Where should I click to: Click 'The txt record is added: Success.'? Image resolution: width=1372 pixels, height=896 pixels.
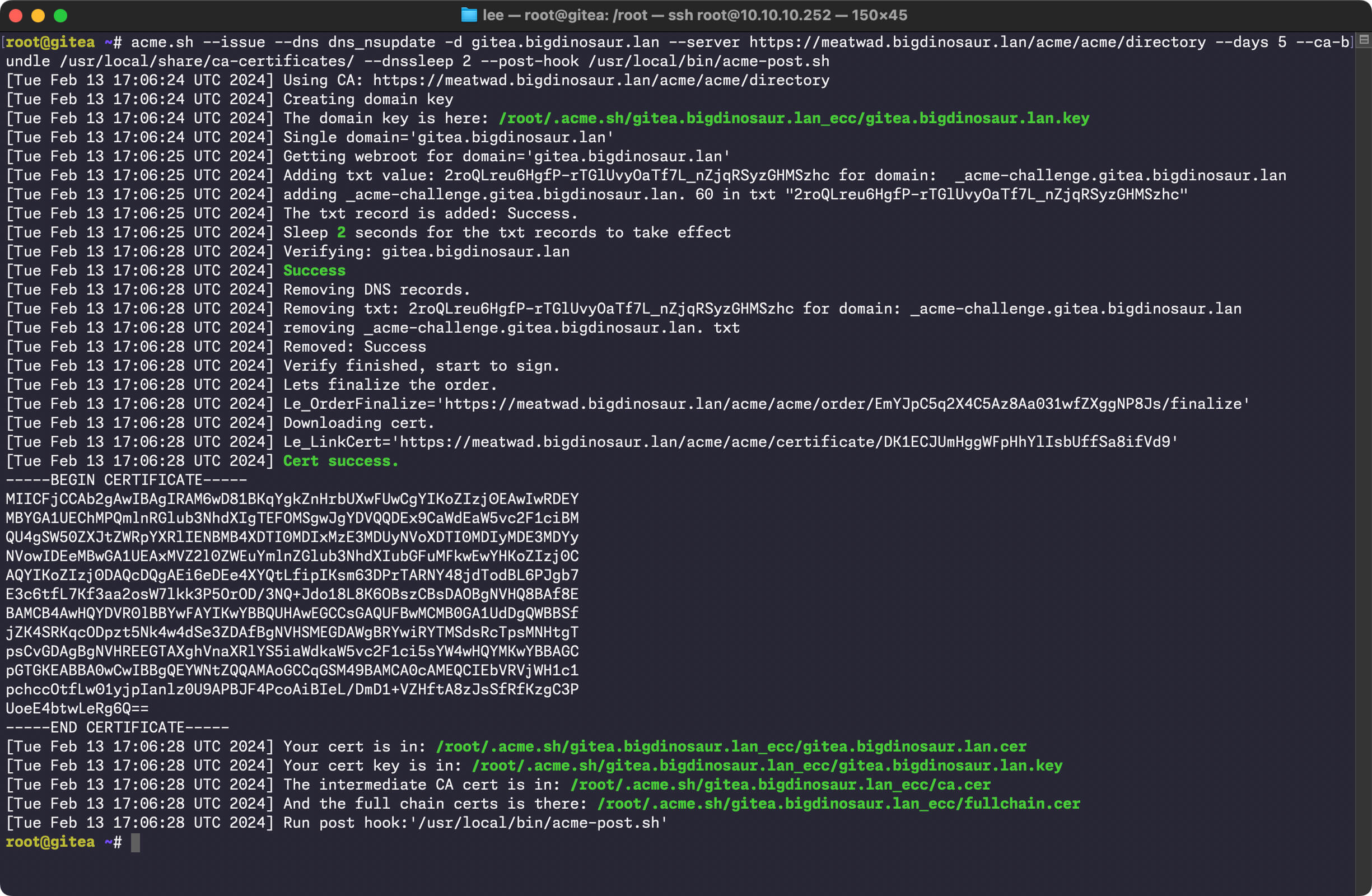pos(430,214)
